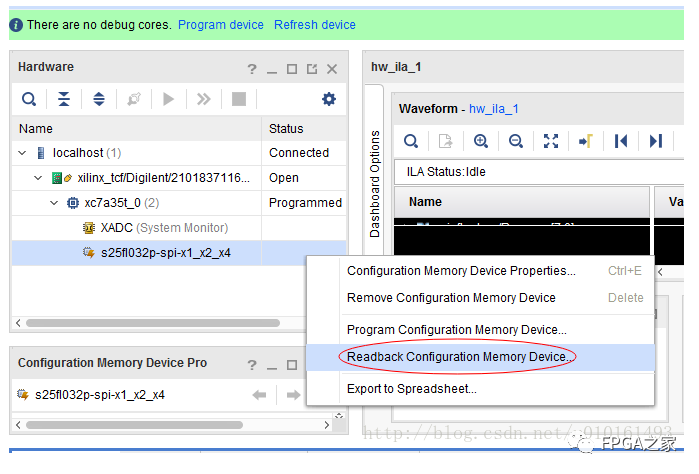Choose Remove Configuration Memory Device
This screenshot has height=474, width=699.
[x=481, y=298]
